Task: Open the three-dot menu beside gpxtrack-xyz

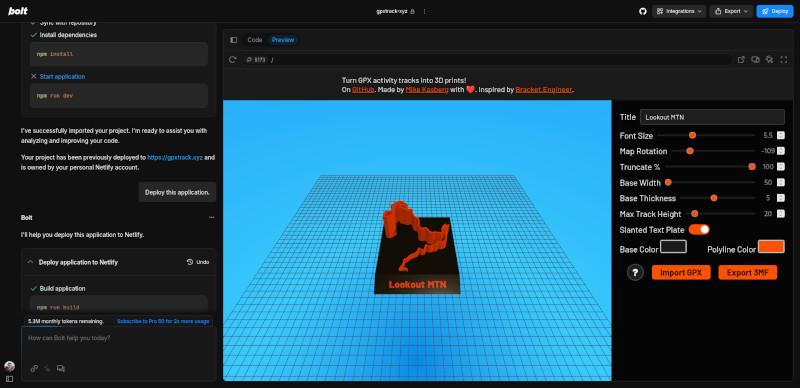Action: 424,11
